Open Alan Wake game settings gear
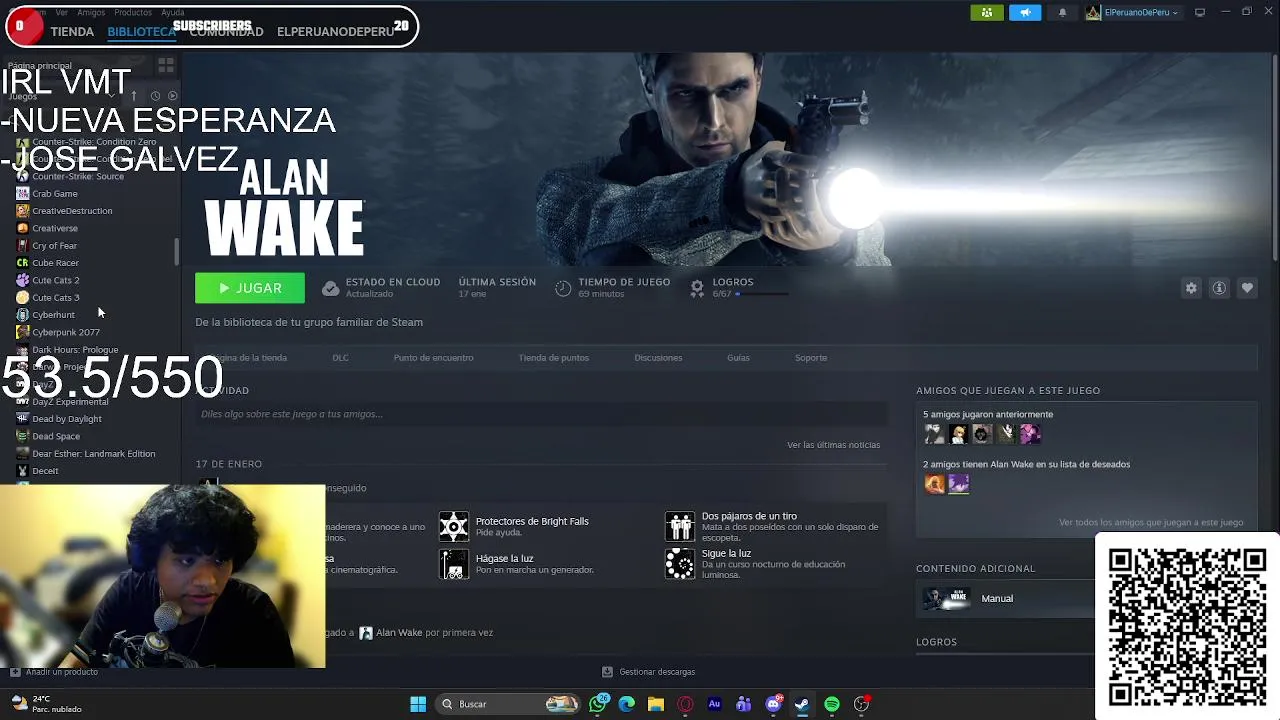The height and width of the screenshot is (720, 1280). coord(1191,288)
